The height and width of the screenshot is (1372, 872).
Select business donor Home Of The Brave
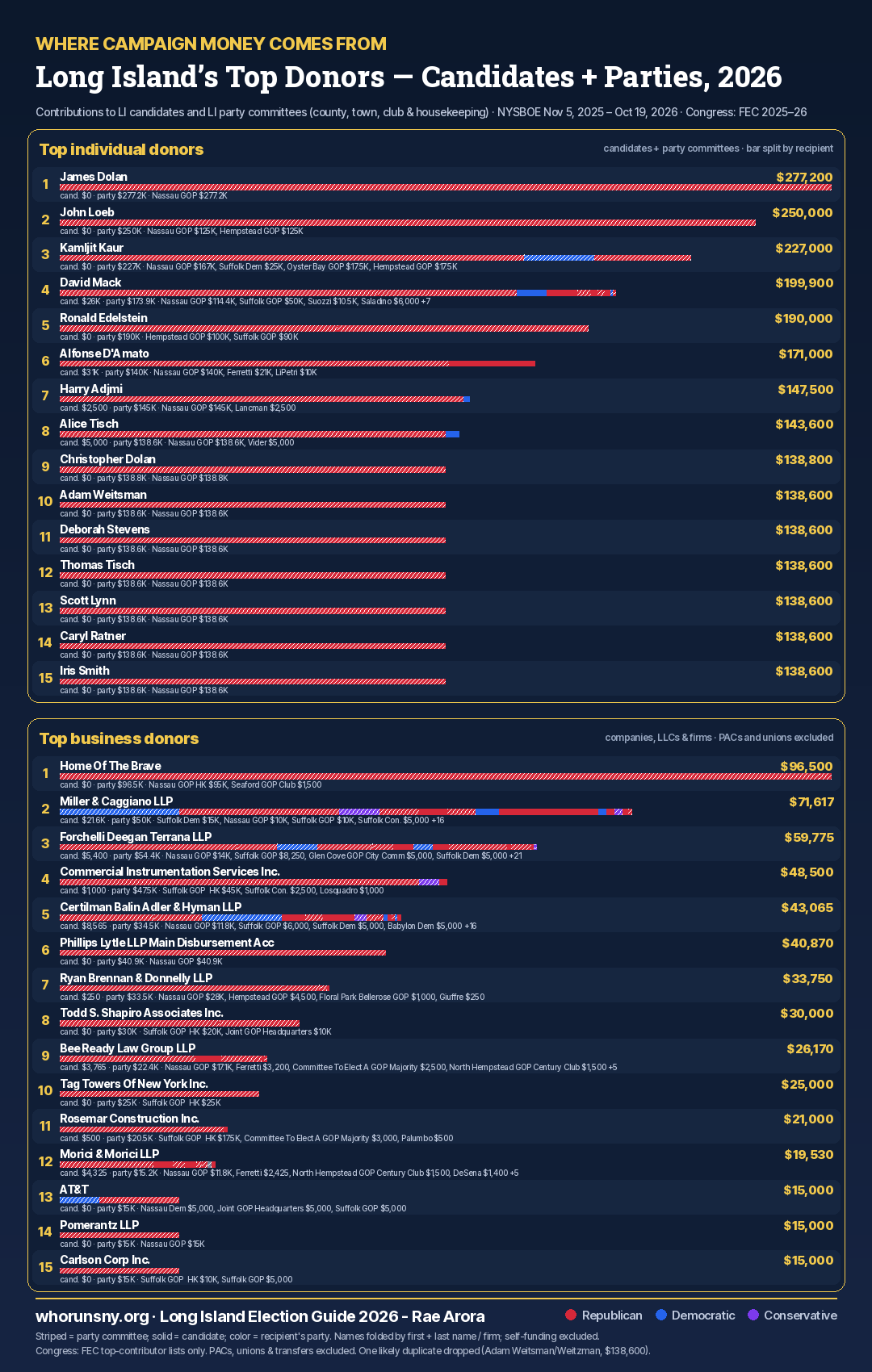click(x=111, y=766)
